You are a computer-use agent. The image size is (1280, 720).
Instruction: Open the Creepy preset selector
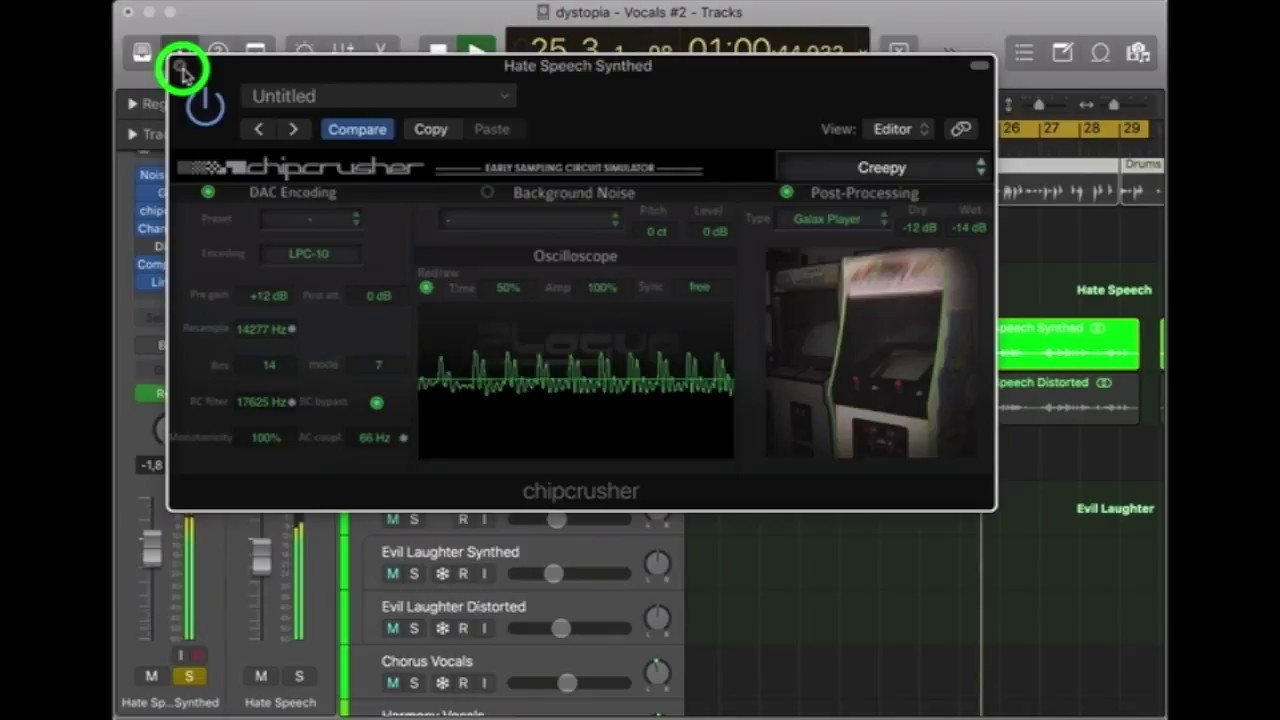[883, 167]
